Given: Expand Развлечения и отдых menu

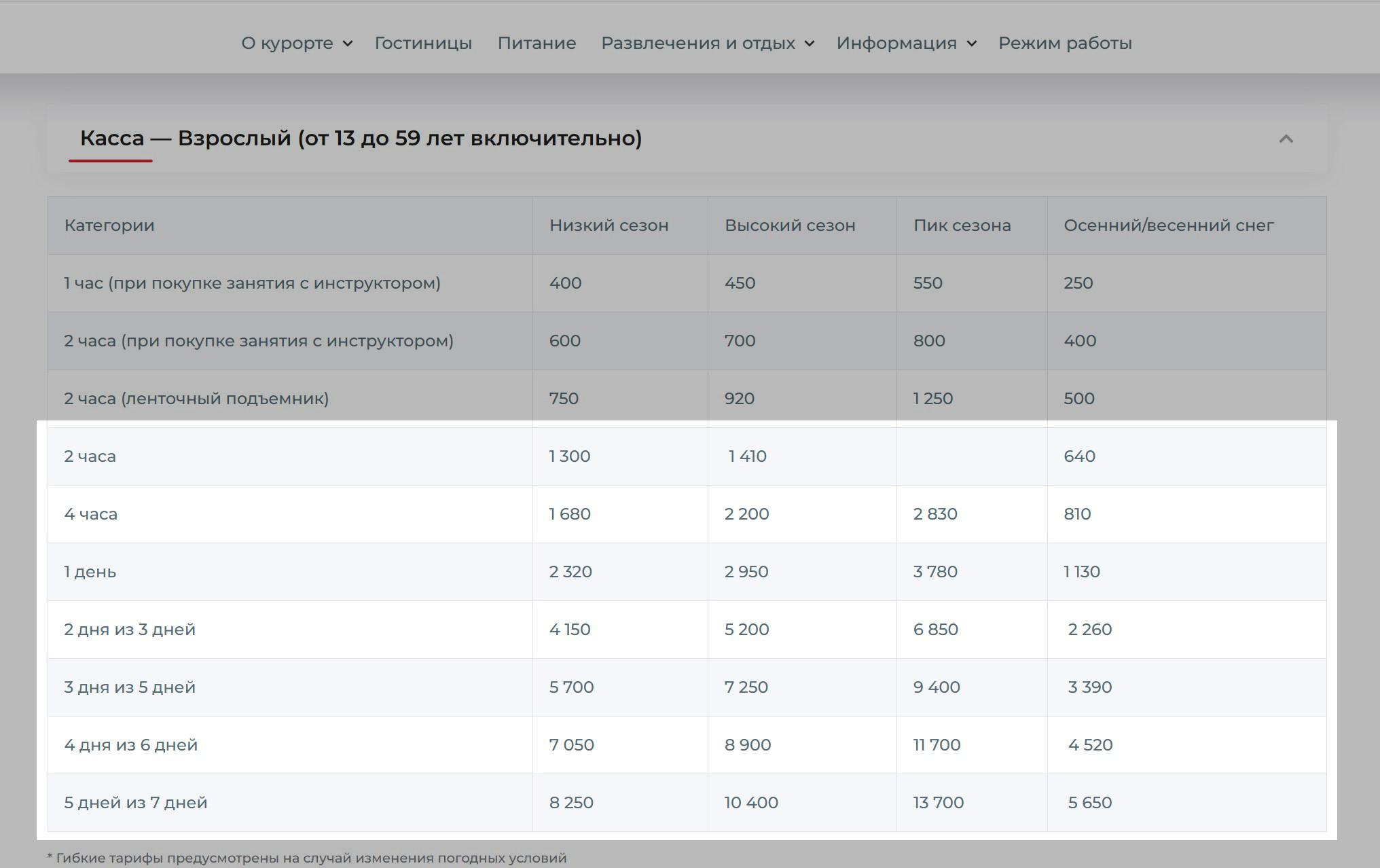Looking at the screenshot, I should 708,43.
